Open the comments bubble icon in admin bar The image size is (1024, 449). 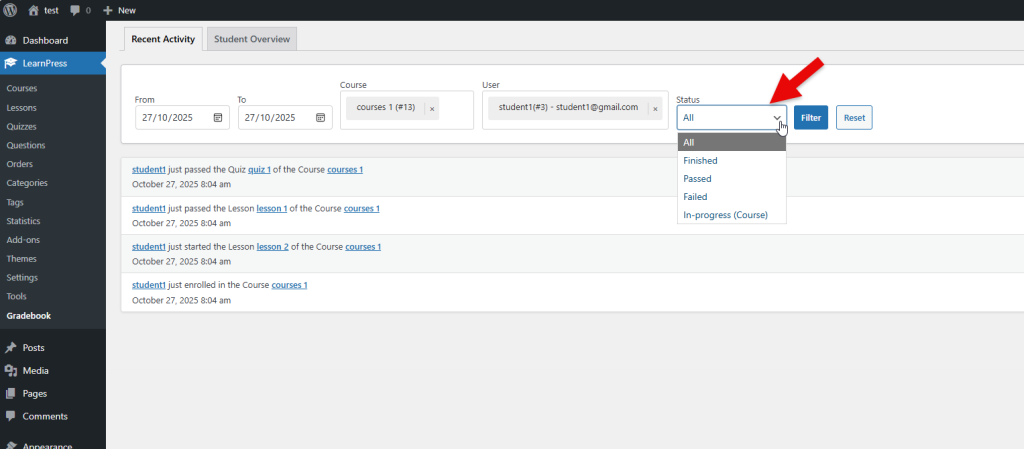pyautogui.click(x=76, y=10)
